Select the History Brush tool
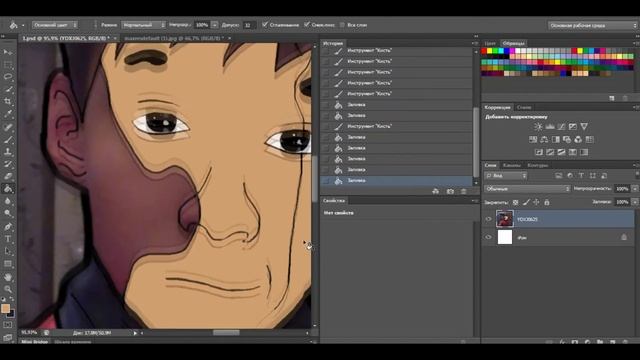Image resolution: width=640 pixels, height=360 pixels. (8, 164)
